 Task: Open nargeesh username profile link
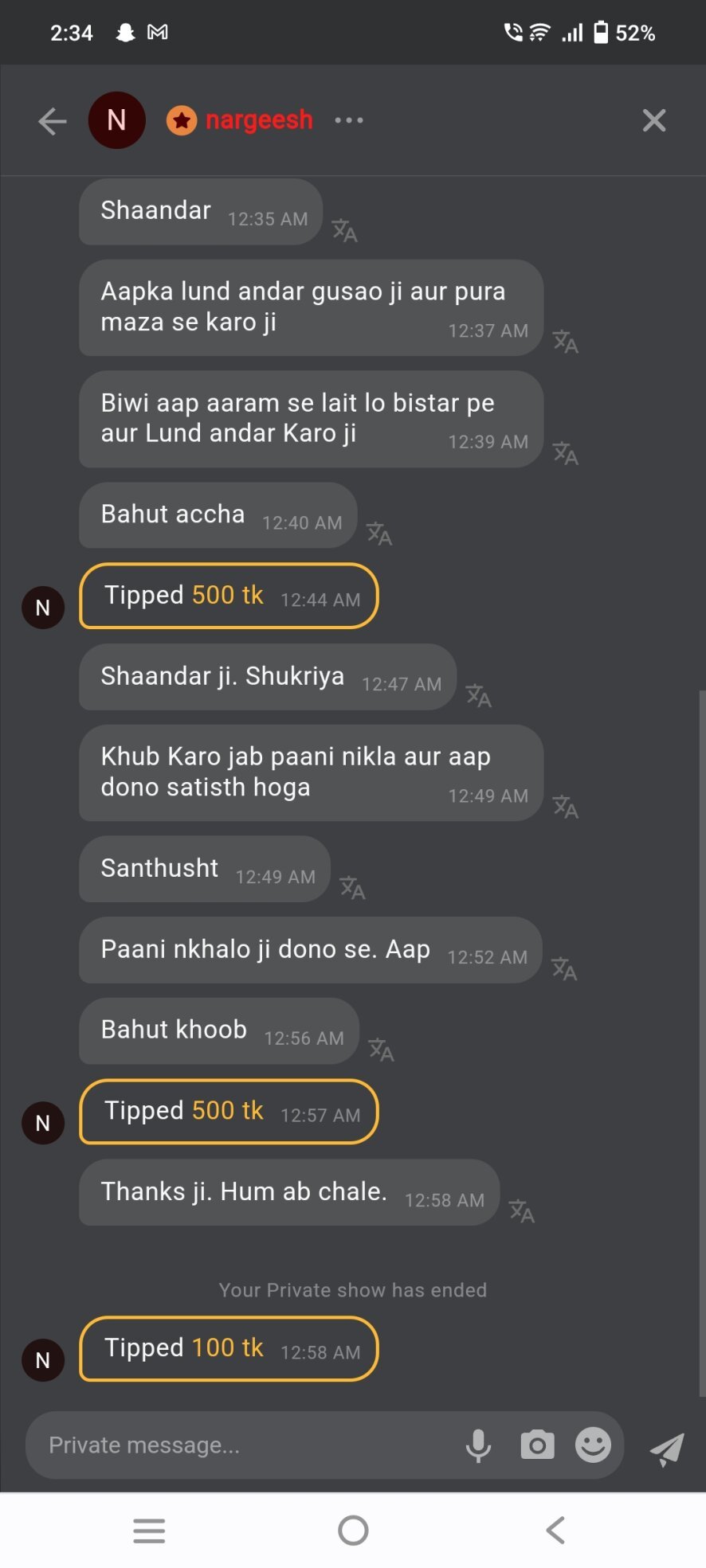tap(259, 119)
